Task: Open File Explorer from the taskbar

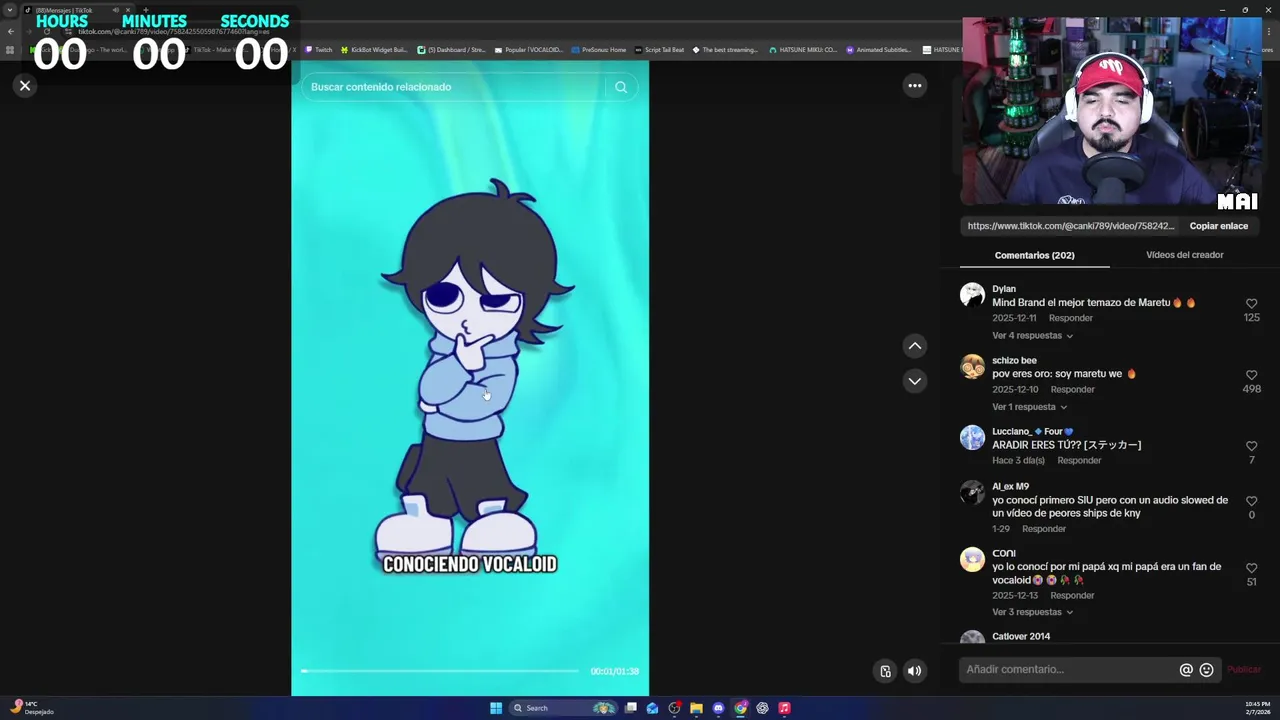Action: (x=697, y=708)
